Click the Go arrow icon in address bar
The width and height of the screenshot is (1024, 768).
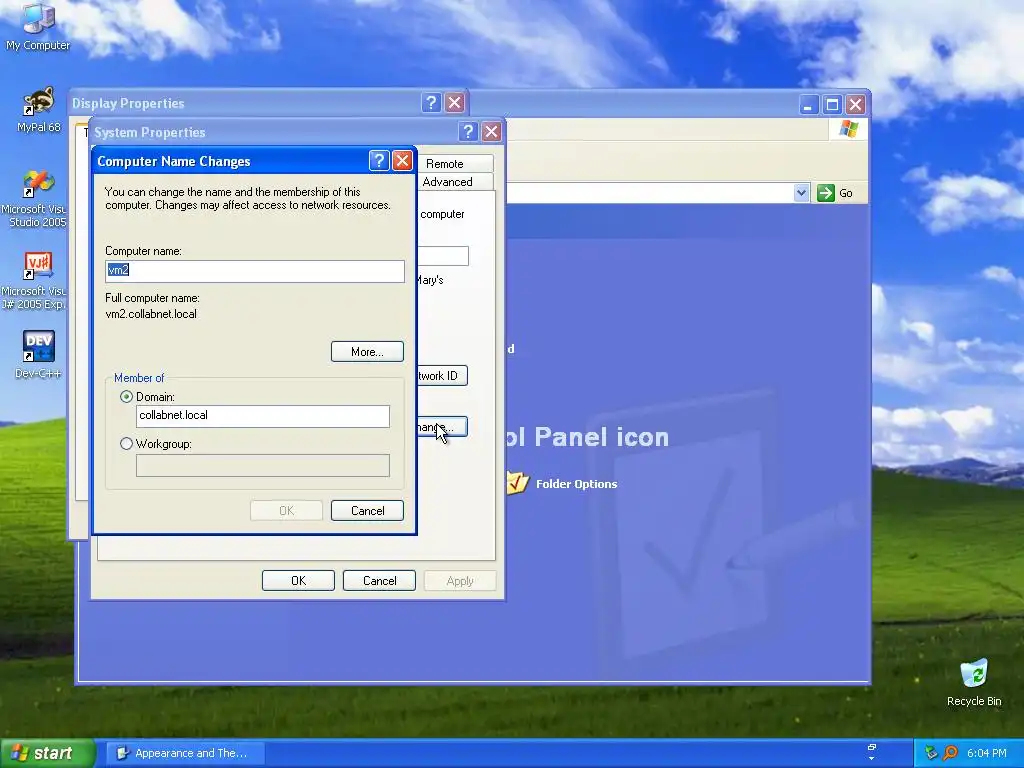(825, 193)
